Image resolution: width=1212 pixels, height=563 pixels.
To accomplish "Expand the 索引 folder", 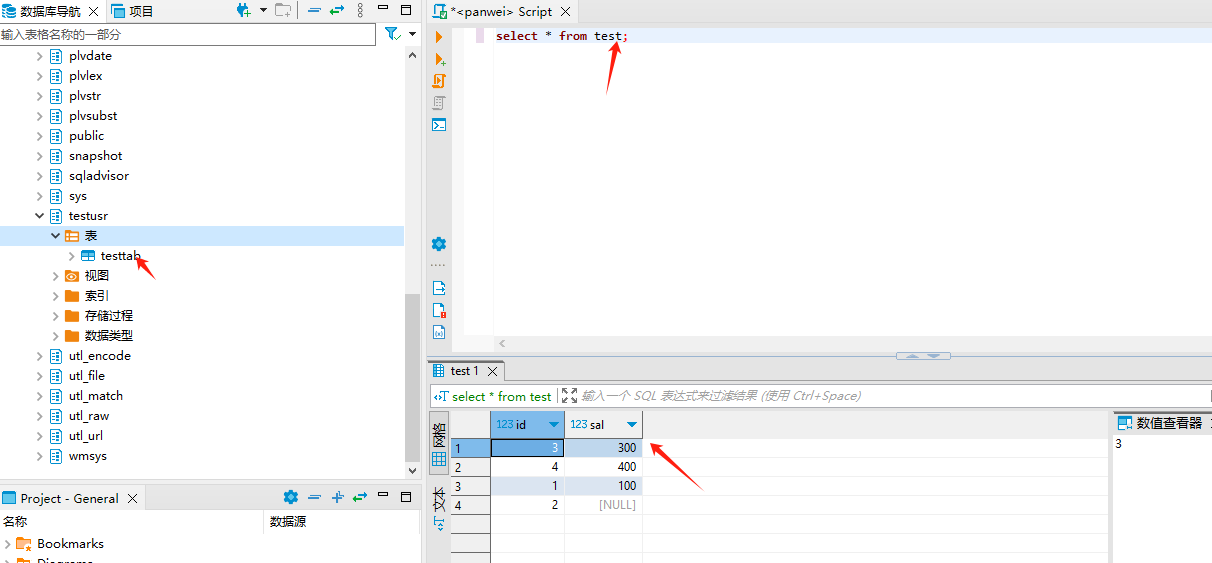I will pos(56,296).
